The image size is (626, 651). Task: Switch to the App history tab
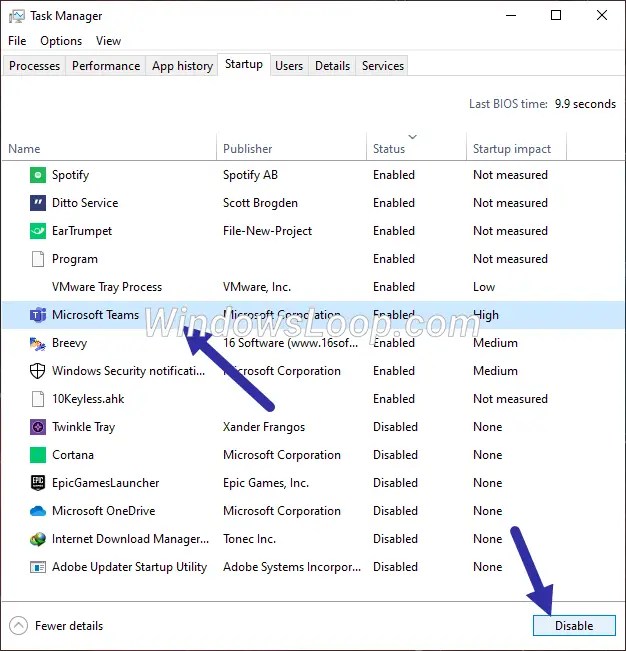182,66
